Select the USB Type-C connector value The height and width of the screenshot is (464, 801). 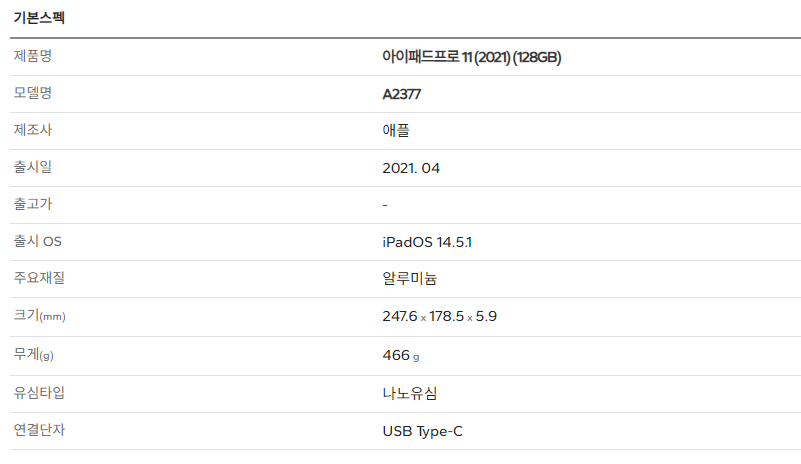click(422, 431)
